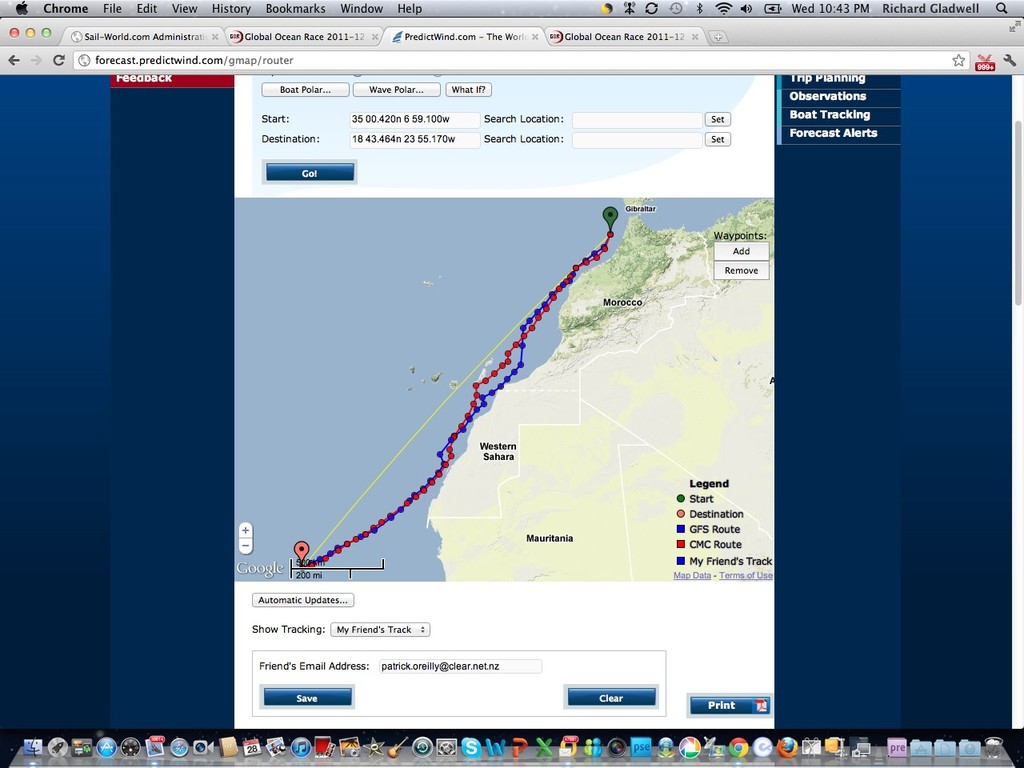Open the Show Tracking dropdown
Viewport: 1024px width, 768px height.
[380, 630]
